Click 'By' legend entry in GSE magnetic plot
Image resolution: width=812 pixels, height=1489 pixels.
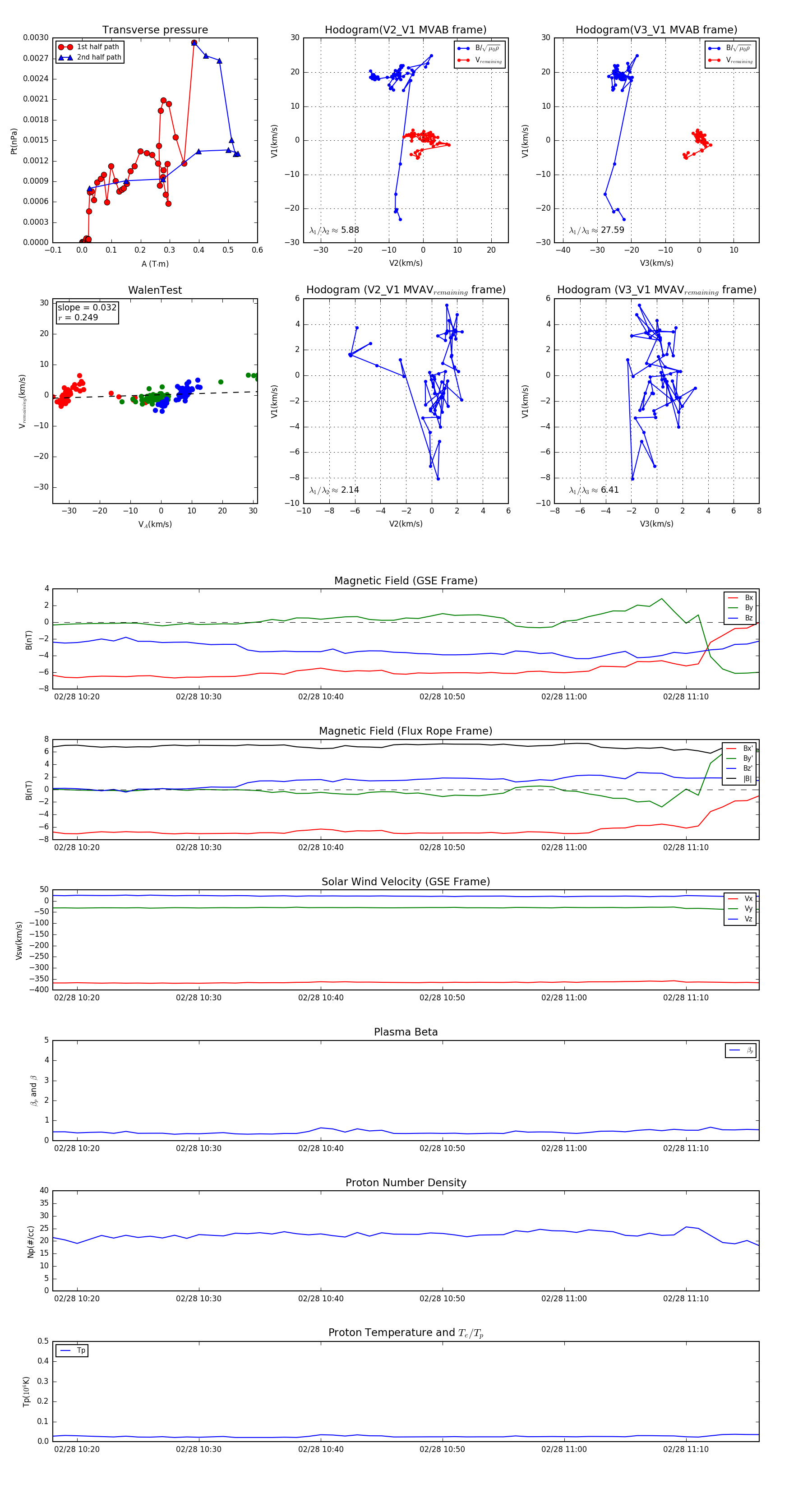740,607
